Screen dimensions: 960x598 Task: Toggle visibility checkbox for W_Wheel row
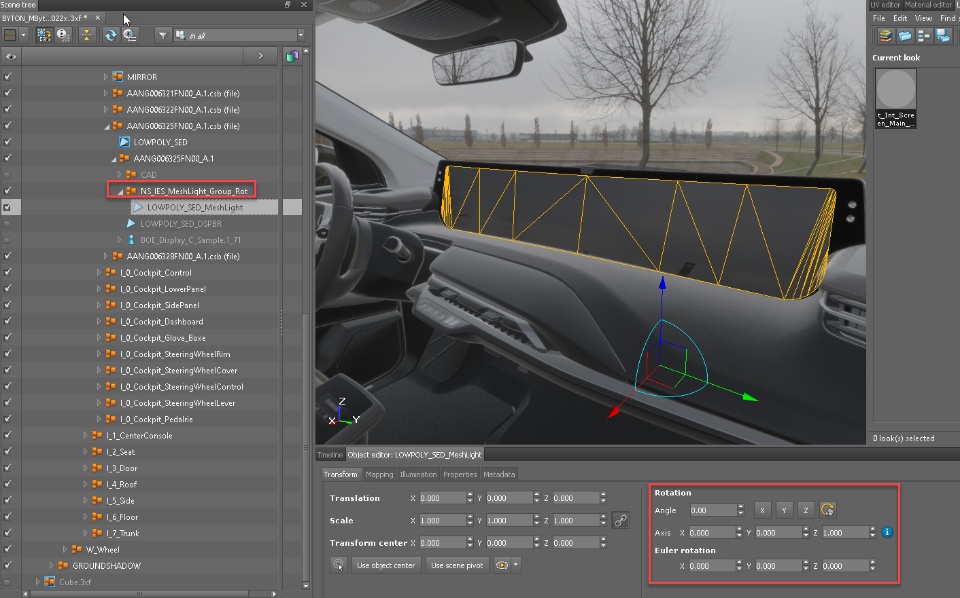tap(7, 550)
